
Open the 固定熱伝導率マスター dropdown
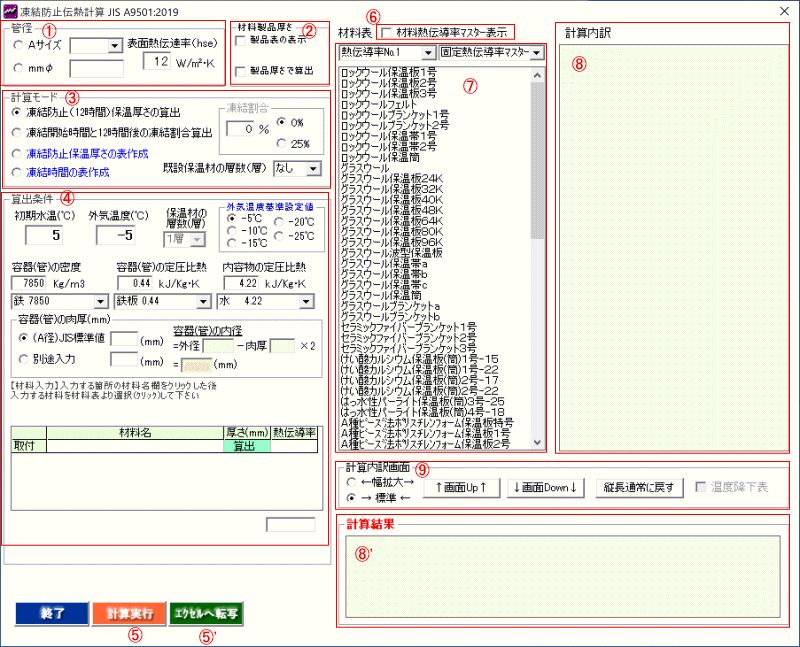click(x=535, y=51)
